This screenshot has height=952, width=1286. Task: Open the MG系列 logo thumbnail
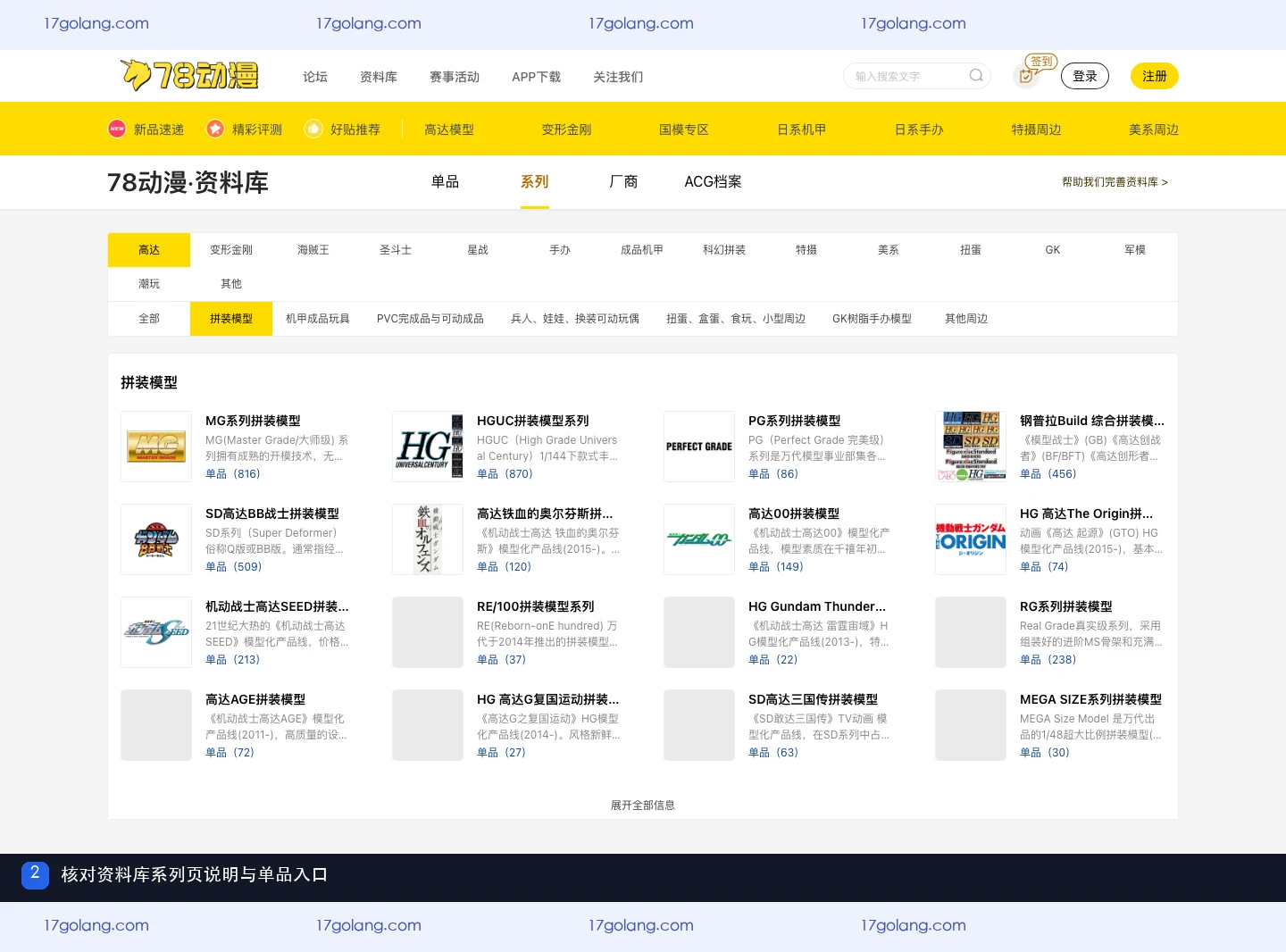coord(156,447)
